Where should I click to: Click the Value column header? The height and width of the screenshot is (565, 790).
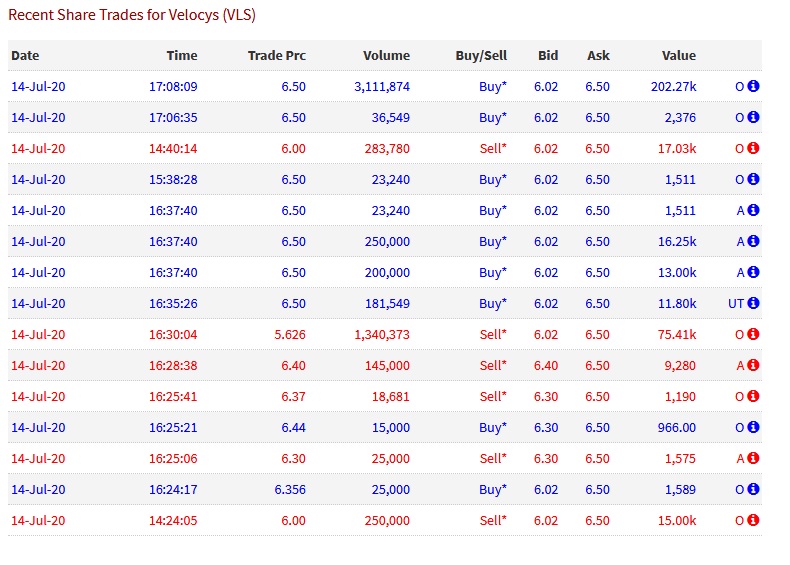(x=678, y=56)
